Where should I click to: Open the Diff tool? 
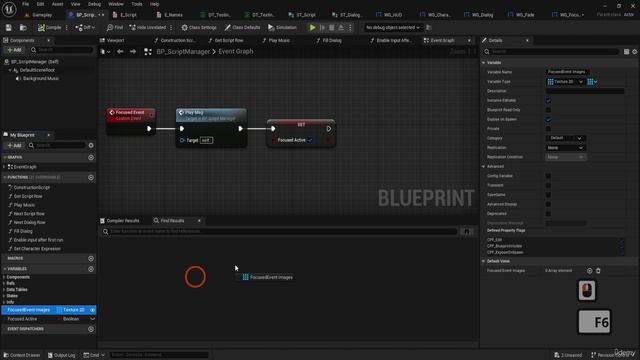(85, 27)
